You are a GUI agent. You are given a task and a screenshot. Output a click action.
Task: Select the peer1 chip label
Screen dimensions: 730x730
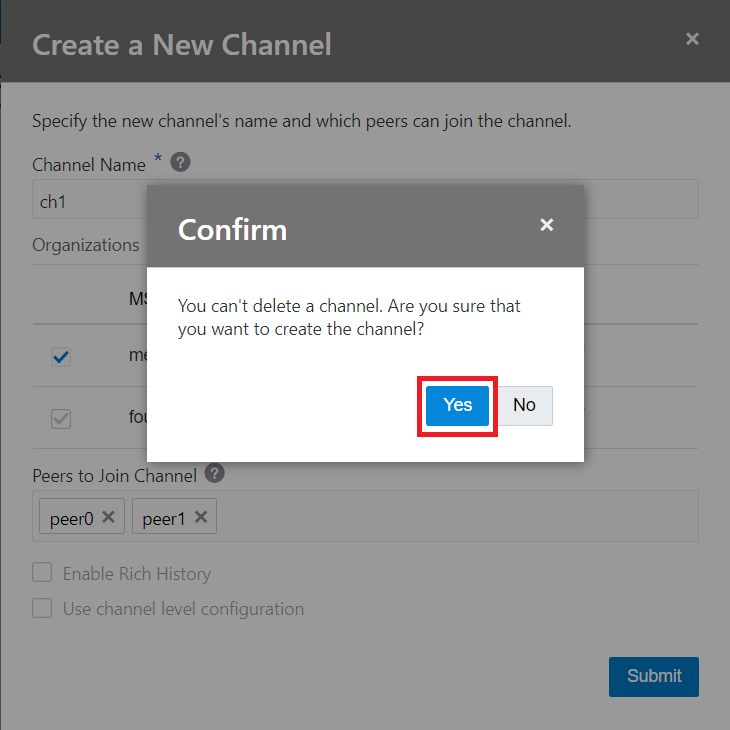coord(164,518)
